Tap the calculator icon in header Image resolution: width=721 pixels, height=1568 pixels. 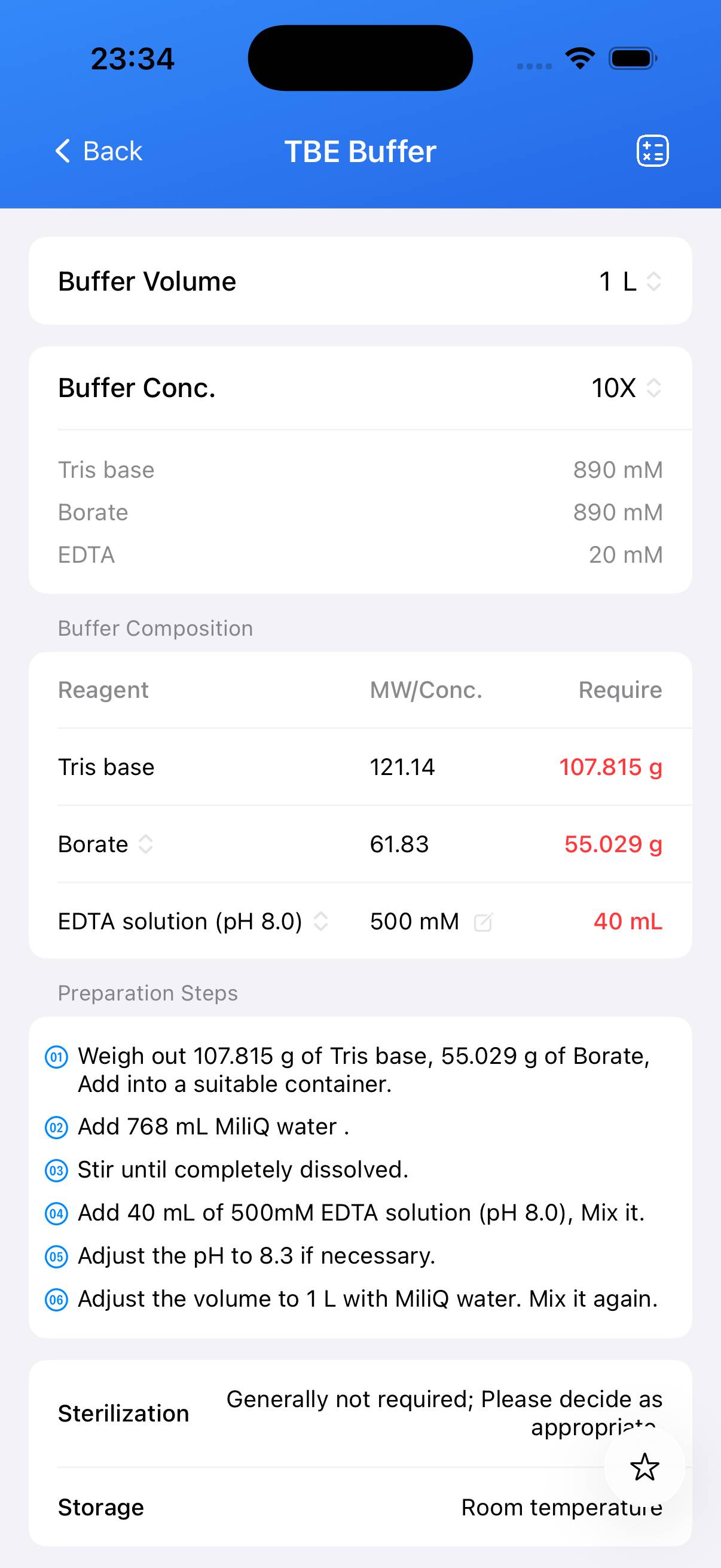coord(652,151)
